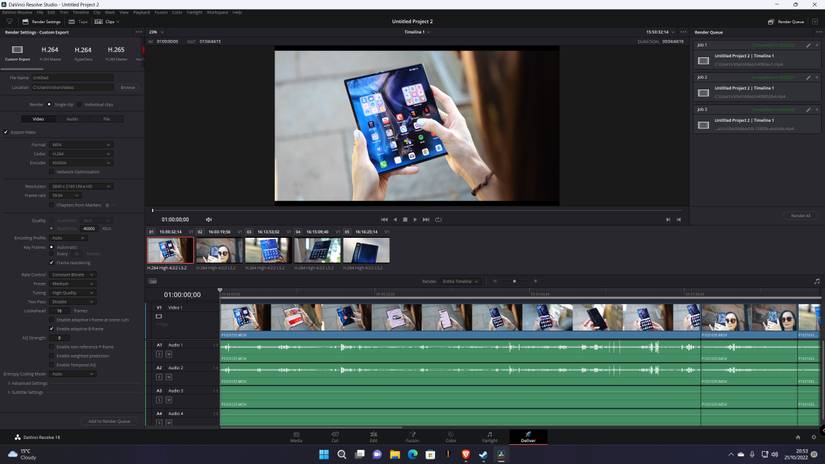Image resolution: width=825 pixels, height=464 pixels.
Task: Open the Rate Control dropdown
Action: [x=72, y=275]
